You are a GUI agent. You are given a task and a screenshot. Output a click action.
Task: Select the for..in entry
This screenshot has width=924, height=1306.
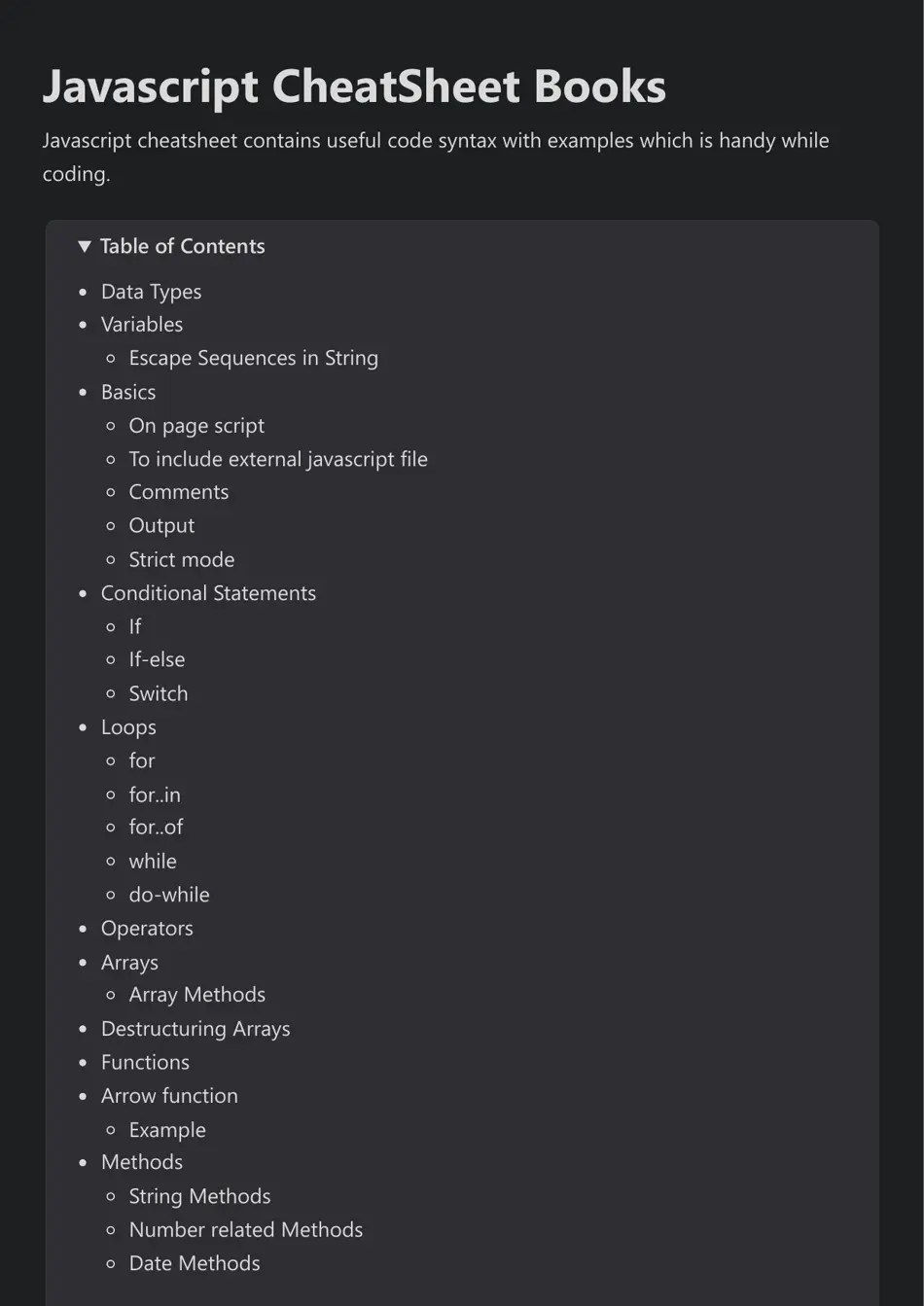pos(153,794)
